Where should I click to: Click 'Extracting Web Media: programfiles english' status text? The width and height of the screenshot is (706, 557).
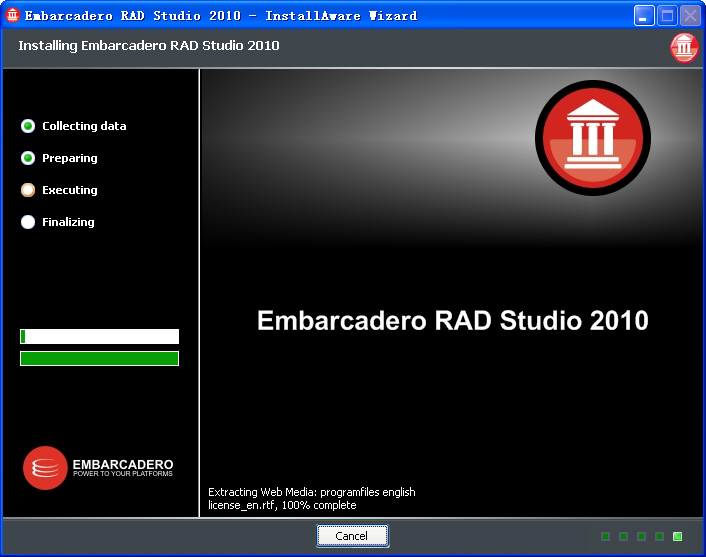pyautogui.click(x=312, y=492)
